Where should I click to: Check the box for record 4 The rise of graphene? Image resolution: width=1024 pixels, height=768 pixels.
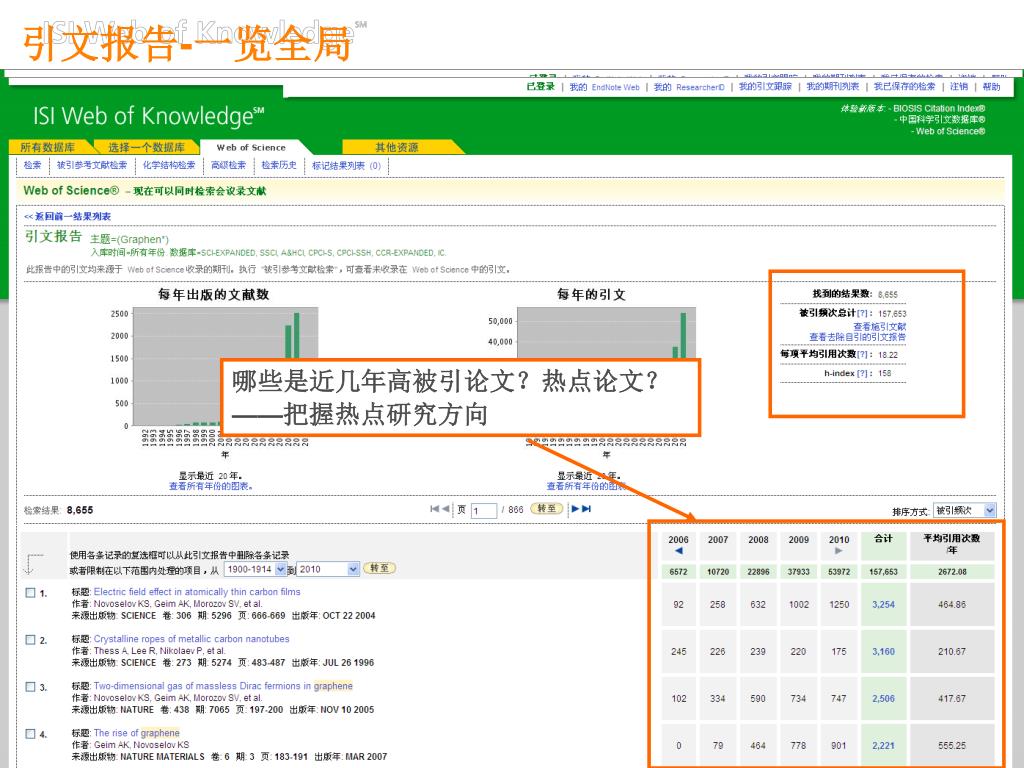click(x=30, y=733)
